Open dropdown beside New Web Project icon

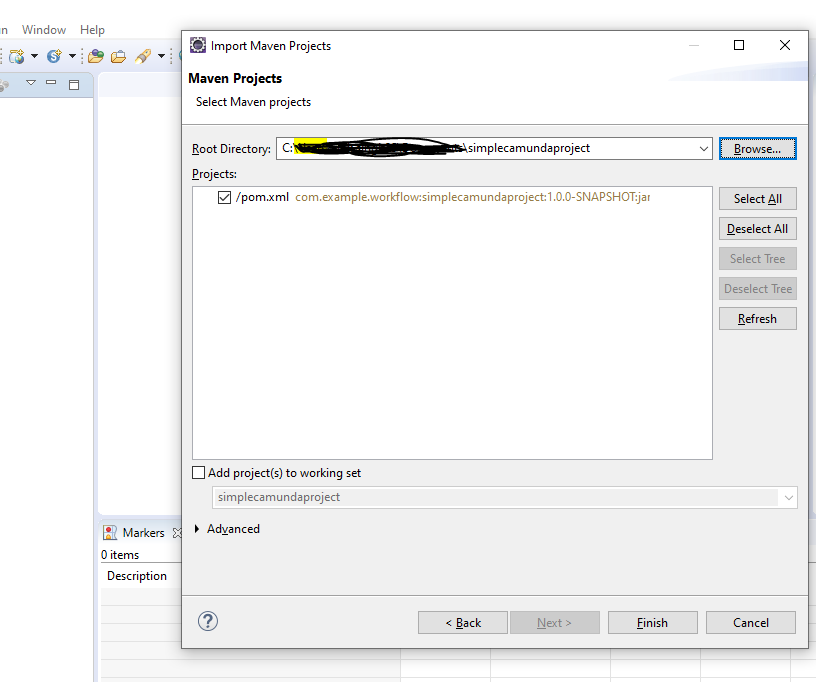coord(34,56)
